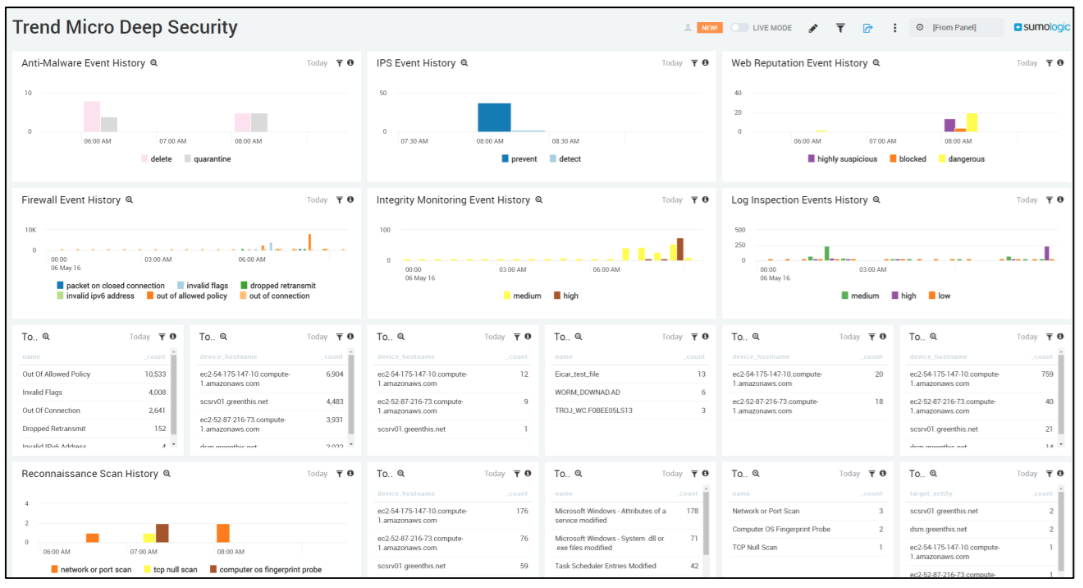Select the WORM_DOWNAD.AD row
Screen dimensions: 1083x588
(x=629, y=392)
